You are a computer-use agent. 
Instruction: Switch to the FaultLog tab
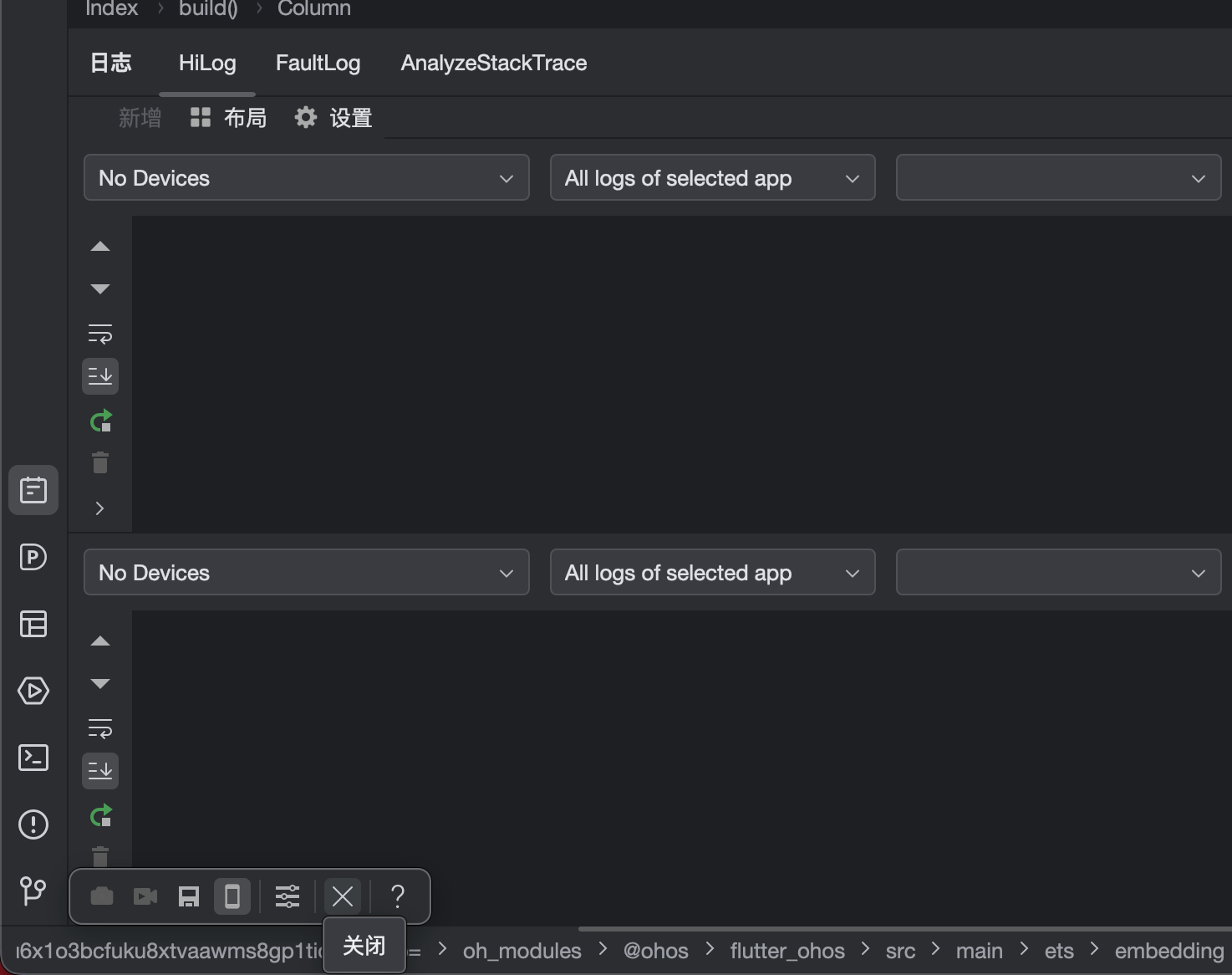click(318, 64)
